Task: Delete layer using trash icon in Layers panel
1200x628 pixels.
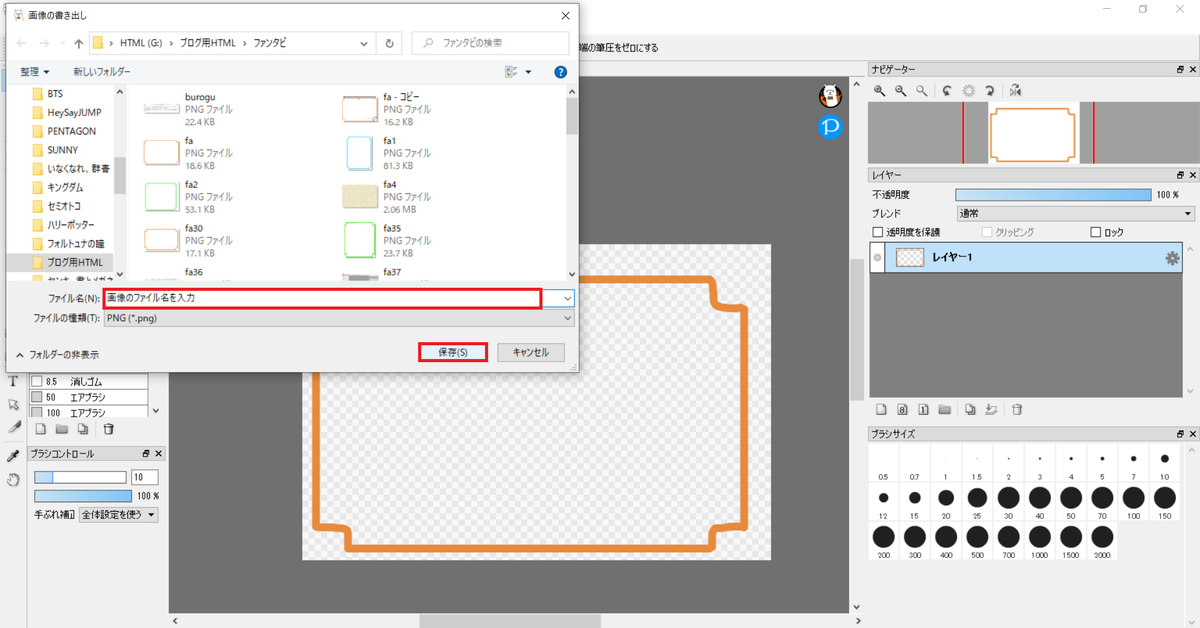Action: pyautogui.click(x=1017, y=409)
